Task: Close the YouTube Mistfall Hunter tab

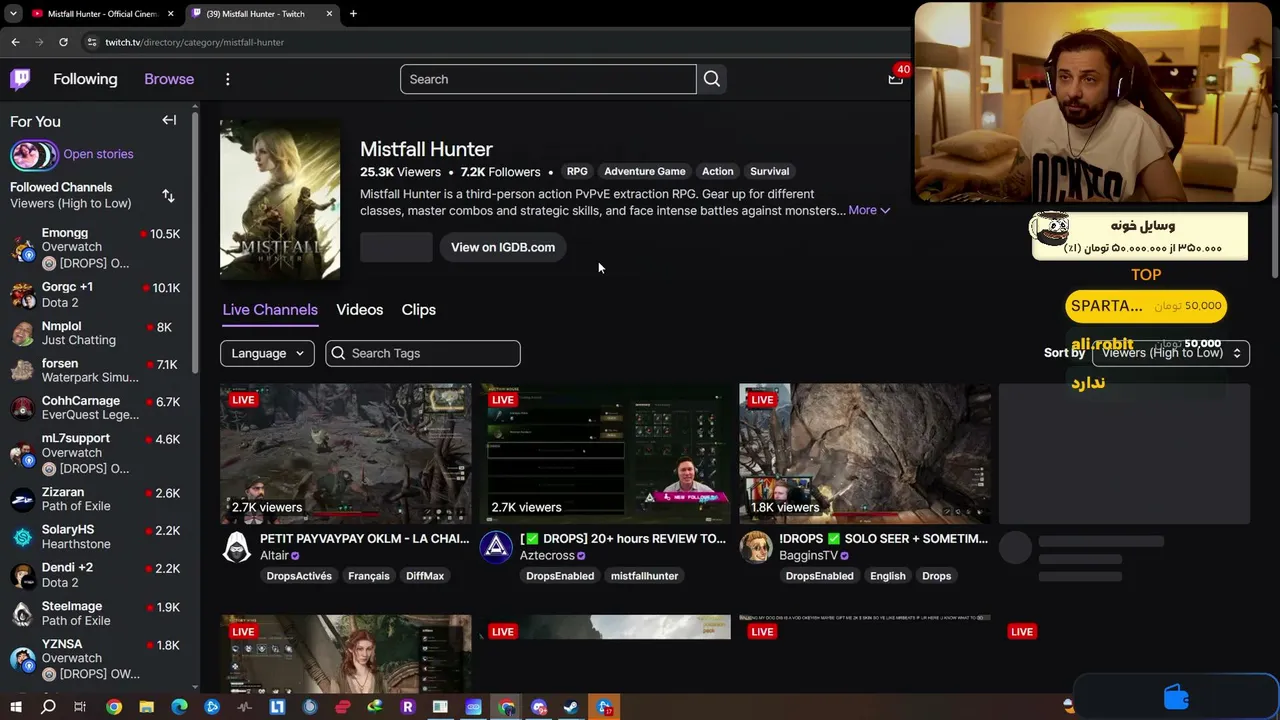Action: tap(171, 14)
